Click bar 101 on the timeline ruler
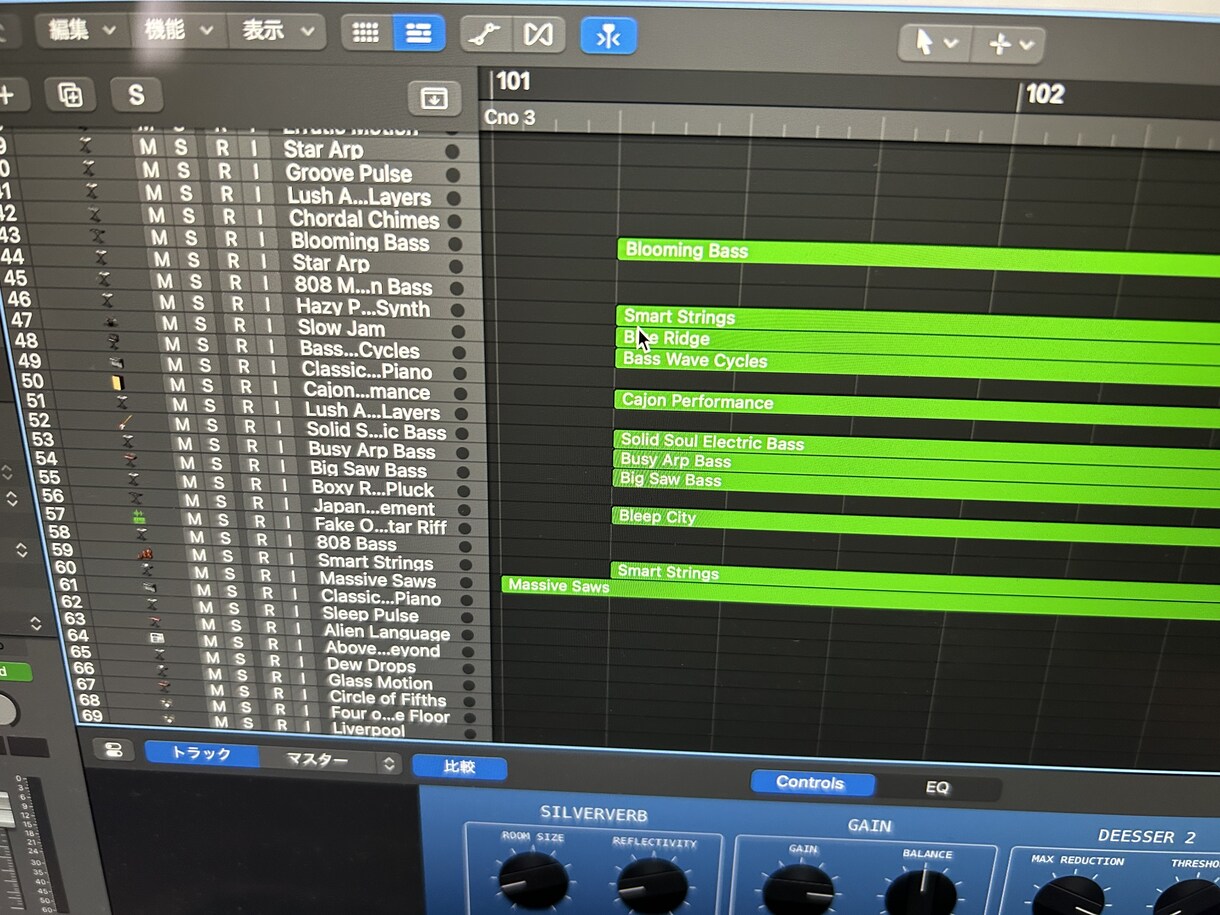This screenshot has height=915, width=1220. point(513,82)
